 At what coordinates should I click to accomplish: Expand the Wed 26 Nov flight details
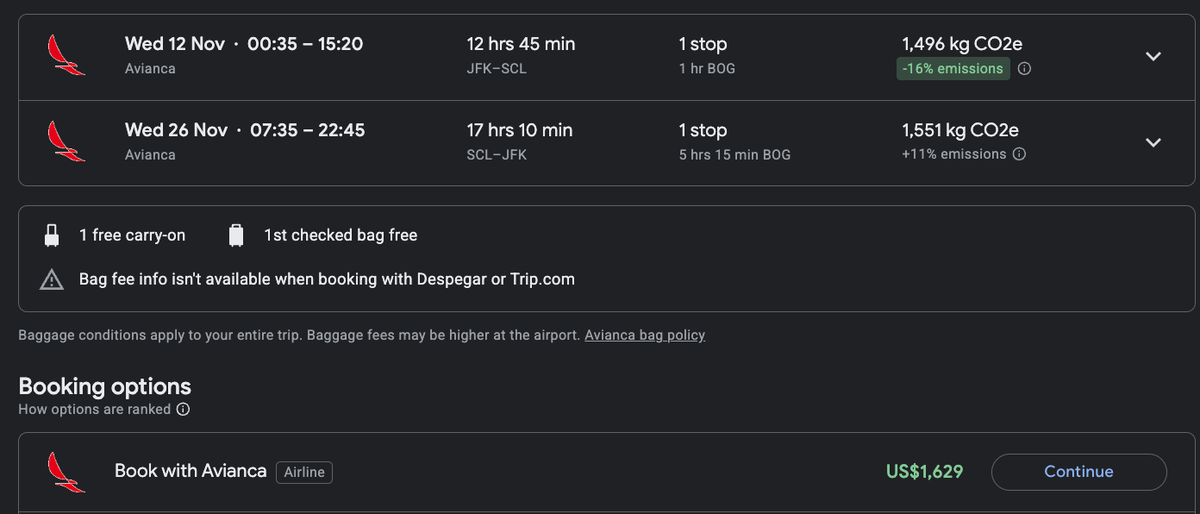coord(1153,142)
